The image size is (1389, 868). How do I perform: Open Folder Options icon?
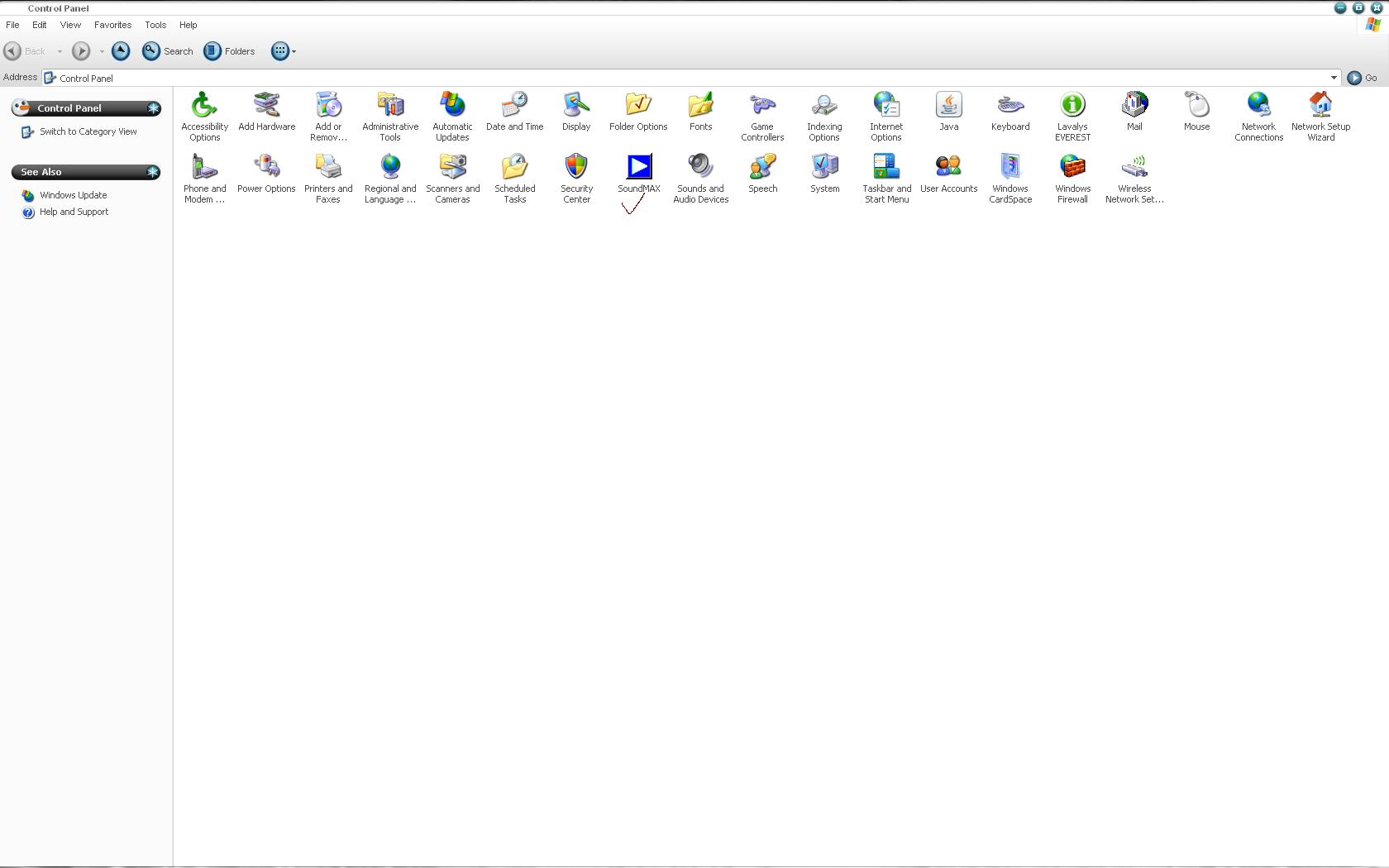pyautogui.click(x=638, y=105)
